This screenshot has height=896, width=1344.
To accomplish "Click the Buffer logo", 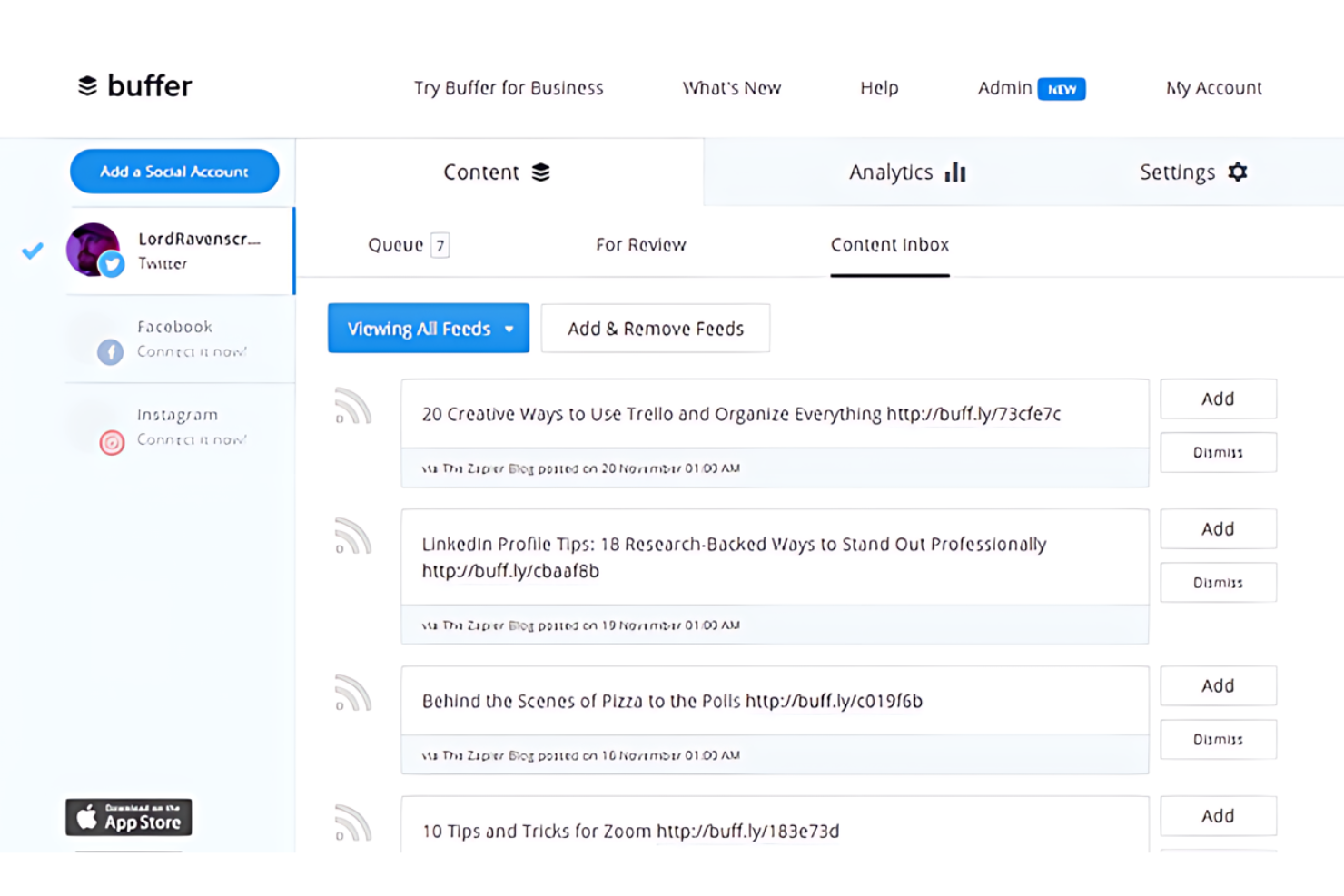I will click(134, 86).
